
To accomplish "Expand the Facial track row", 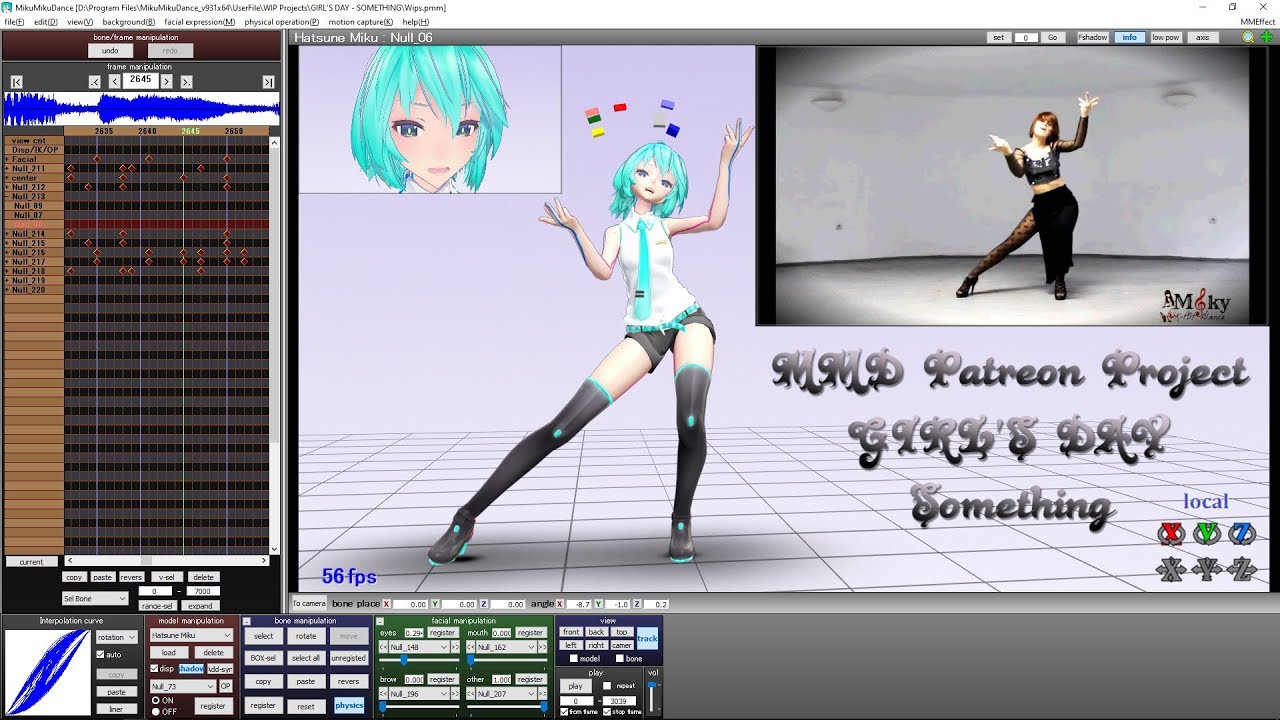I will coord(7,159).
